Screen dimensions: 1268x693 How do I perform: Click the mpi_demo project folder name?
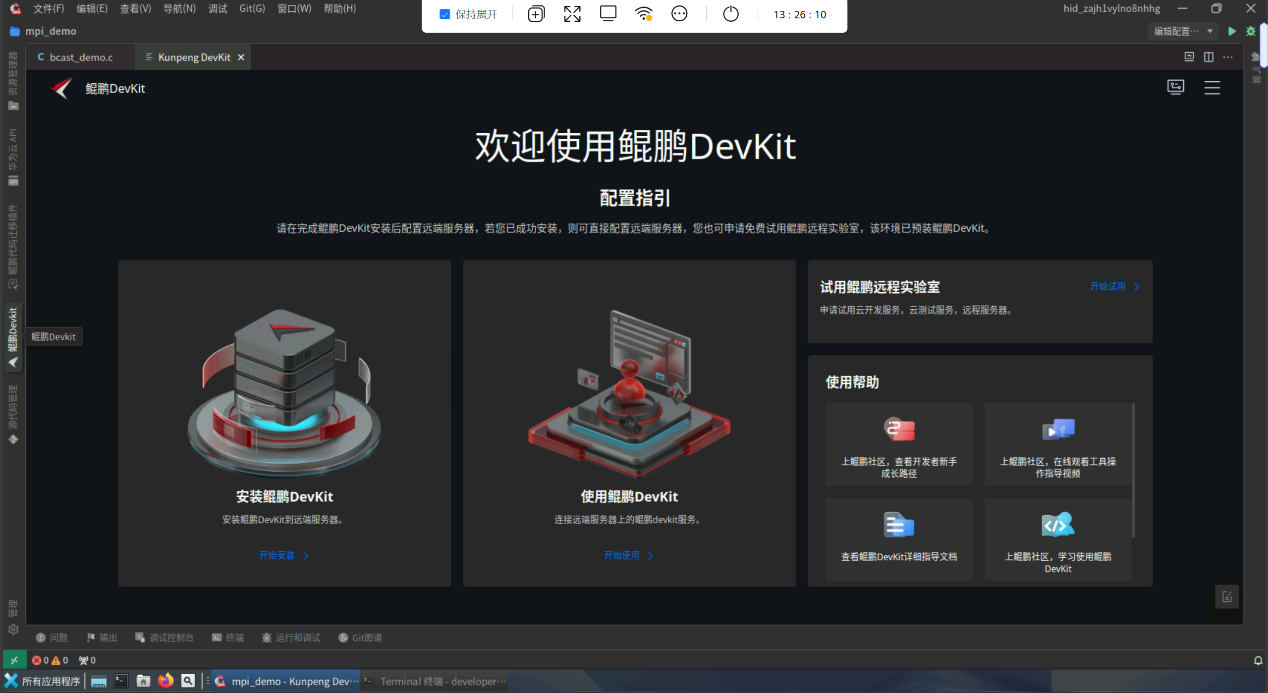pyautogui.click(x=51, y=31)
